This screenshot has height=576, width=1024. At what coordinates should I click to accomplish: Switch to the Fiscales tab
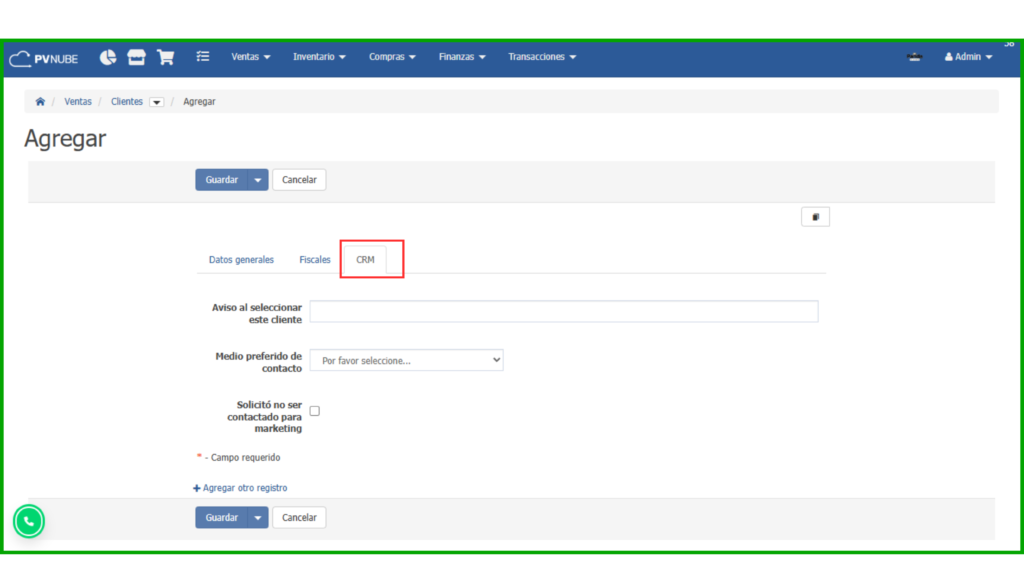click(314, 258)
